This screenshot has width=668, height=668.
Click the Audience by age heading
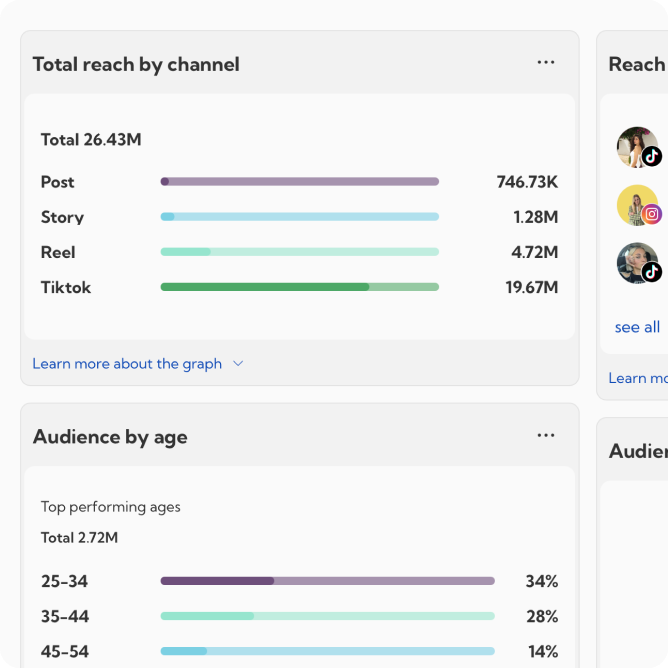110,438
